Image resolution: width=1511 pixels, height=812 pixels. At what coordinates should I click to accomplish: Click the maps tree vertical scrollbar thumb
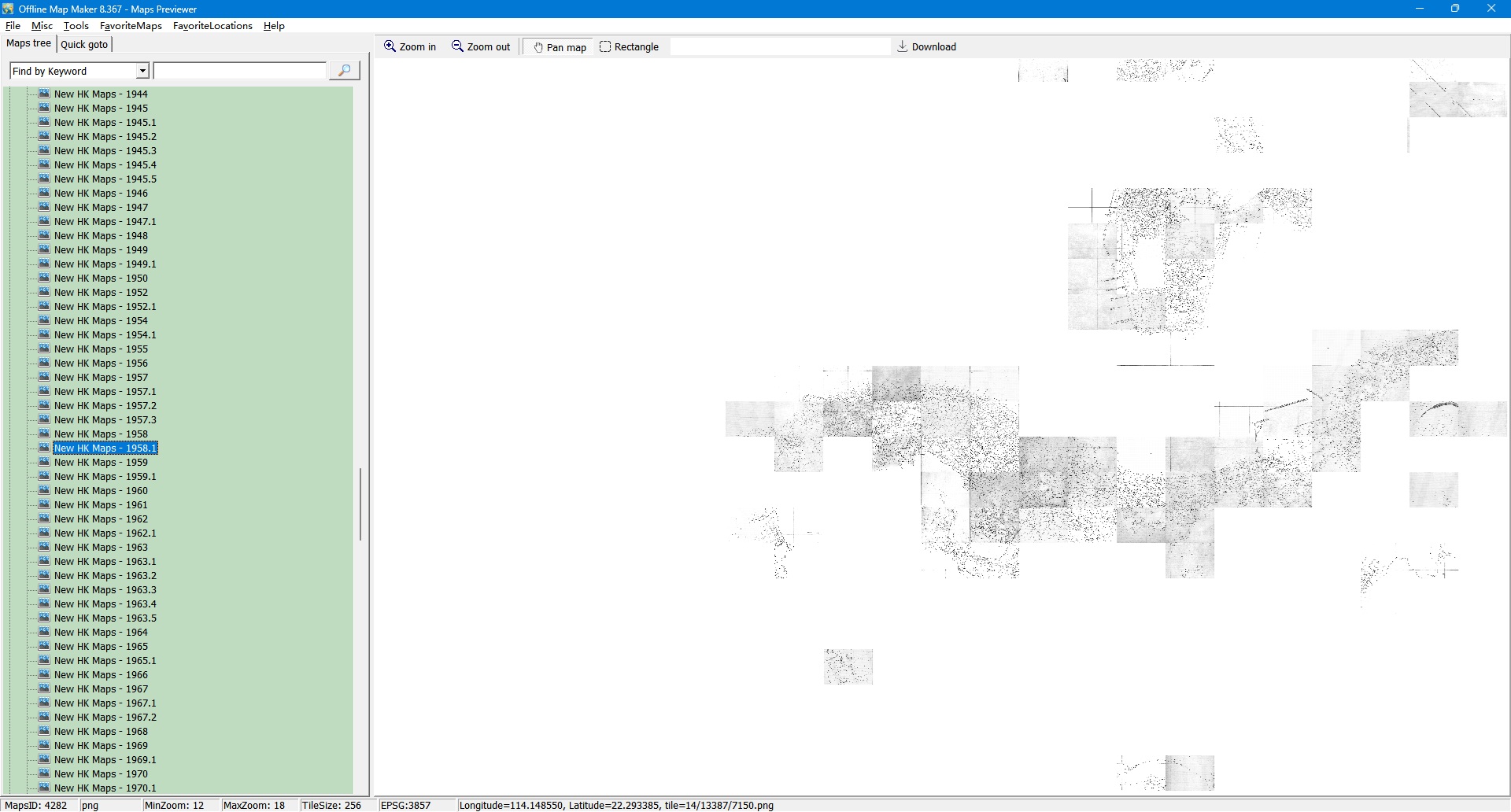point(360,504)
